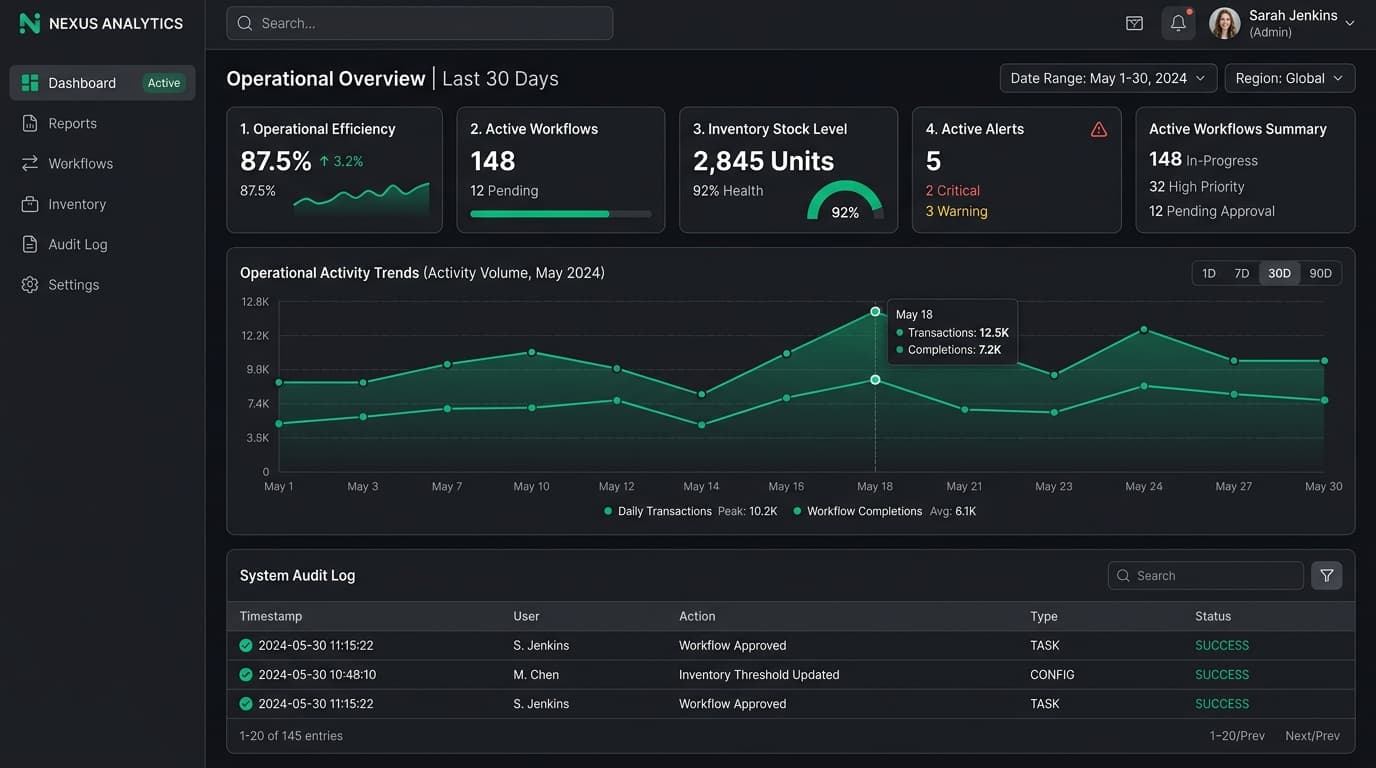Click the M. Chen user cell
This screenshot has height=768, width=1376.
coord(536,675)
